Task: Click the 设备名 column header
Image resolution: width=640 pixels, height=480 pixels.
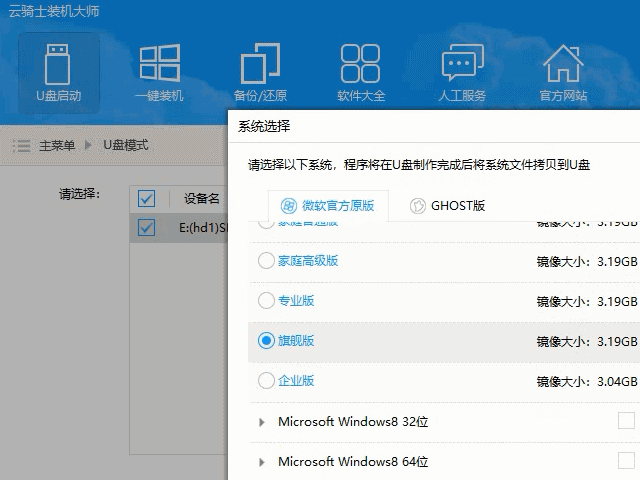Action: [x=202, y=199]
